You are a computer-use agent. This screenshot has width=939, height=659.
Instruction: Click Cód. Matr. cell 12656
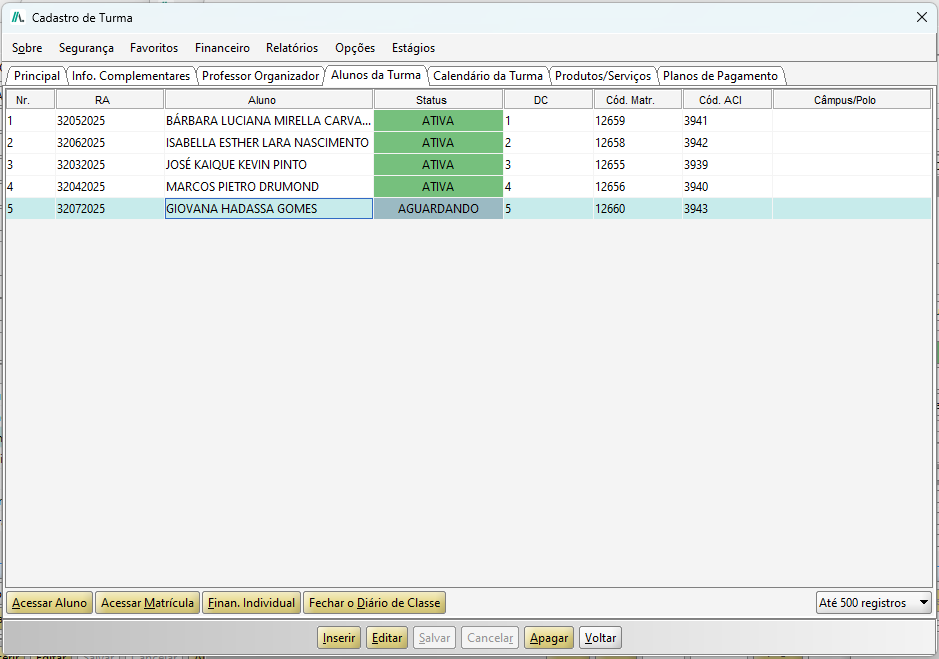coord(638,186)
